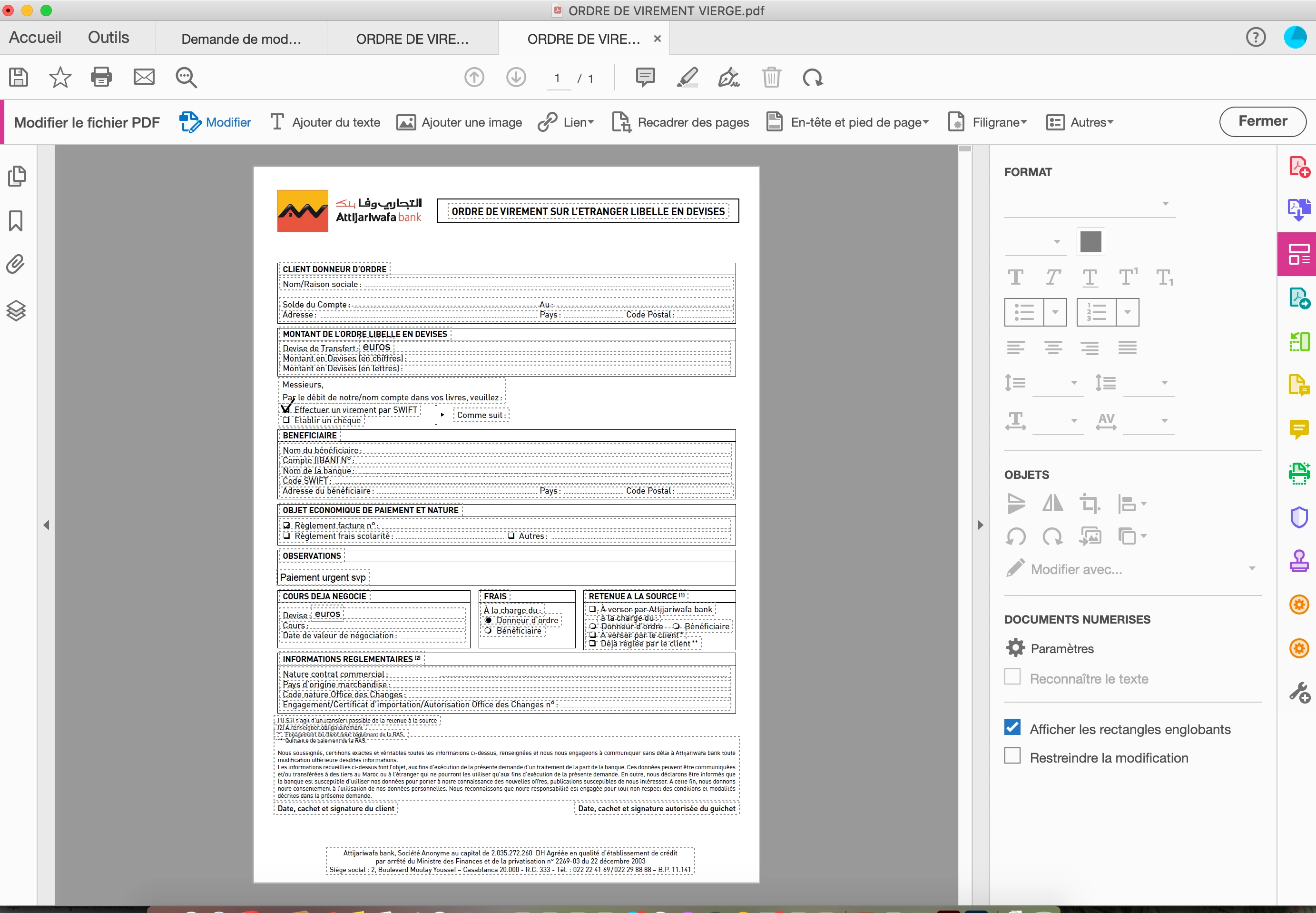Select the highlighter pen tool
This screenshot has width=1316, height=913.
[687, 77]
